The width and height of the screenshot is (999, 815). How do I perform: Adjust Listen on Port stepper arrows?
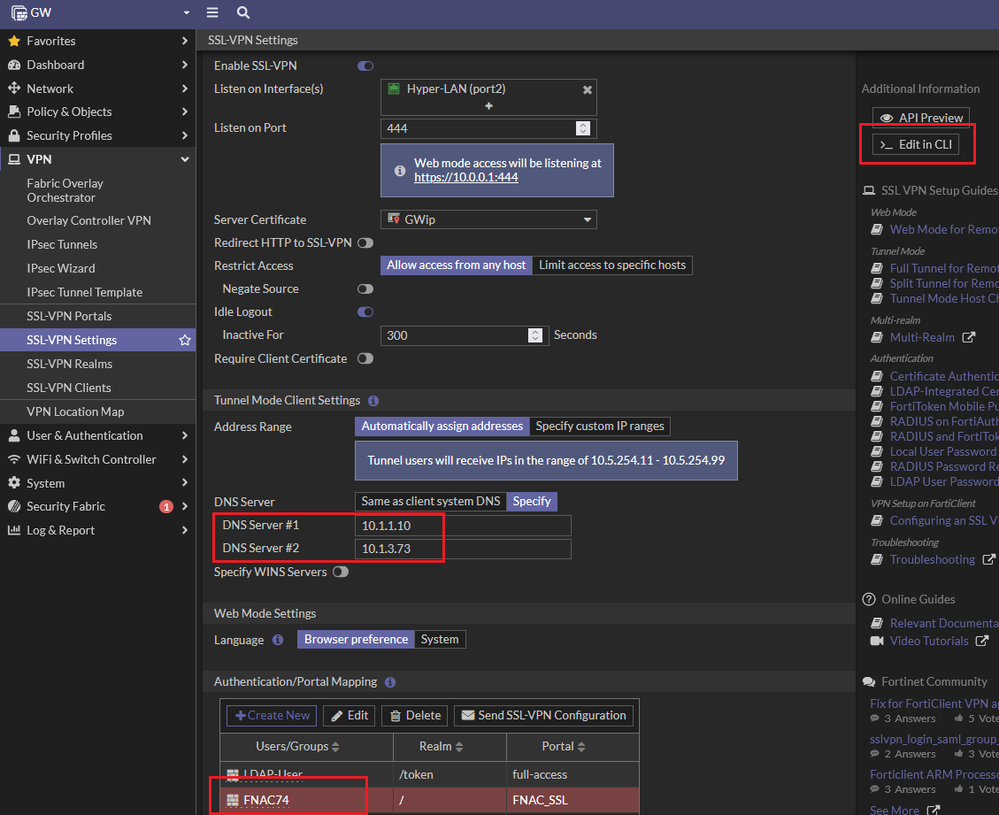(583, 128)
